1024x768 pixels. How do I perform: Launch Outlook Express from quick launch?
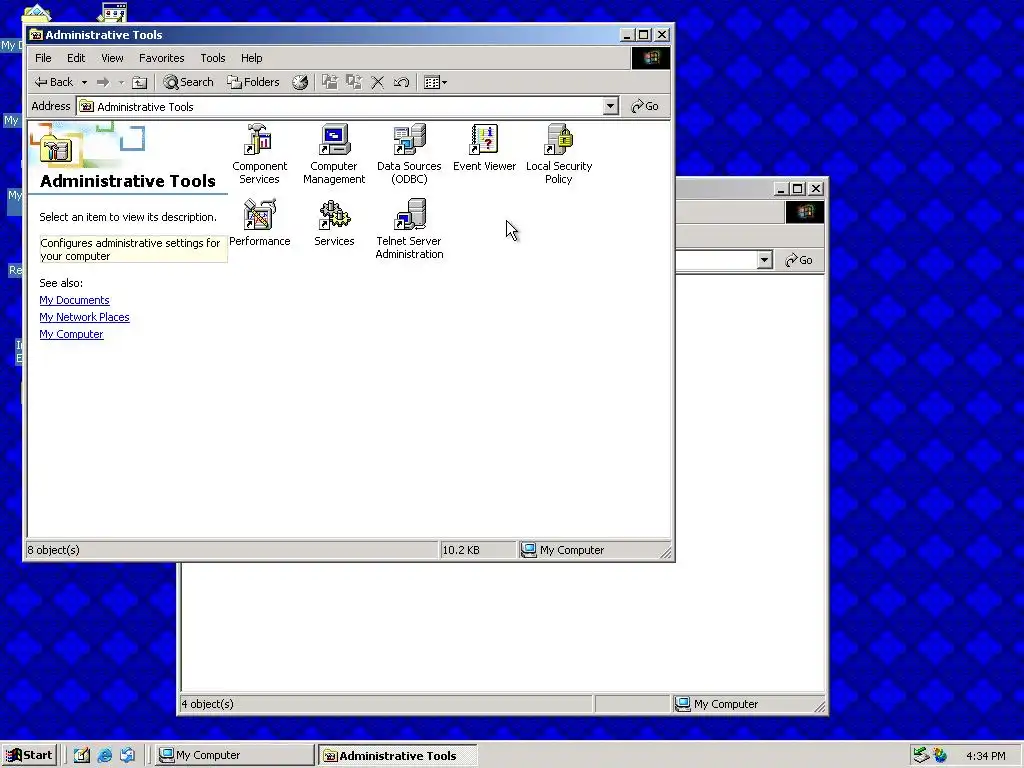coord(127,756)
